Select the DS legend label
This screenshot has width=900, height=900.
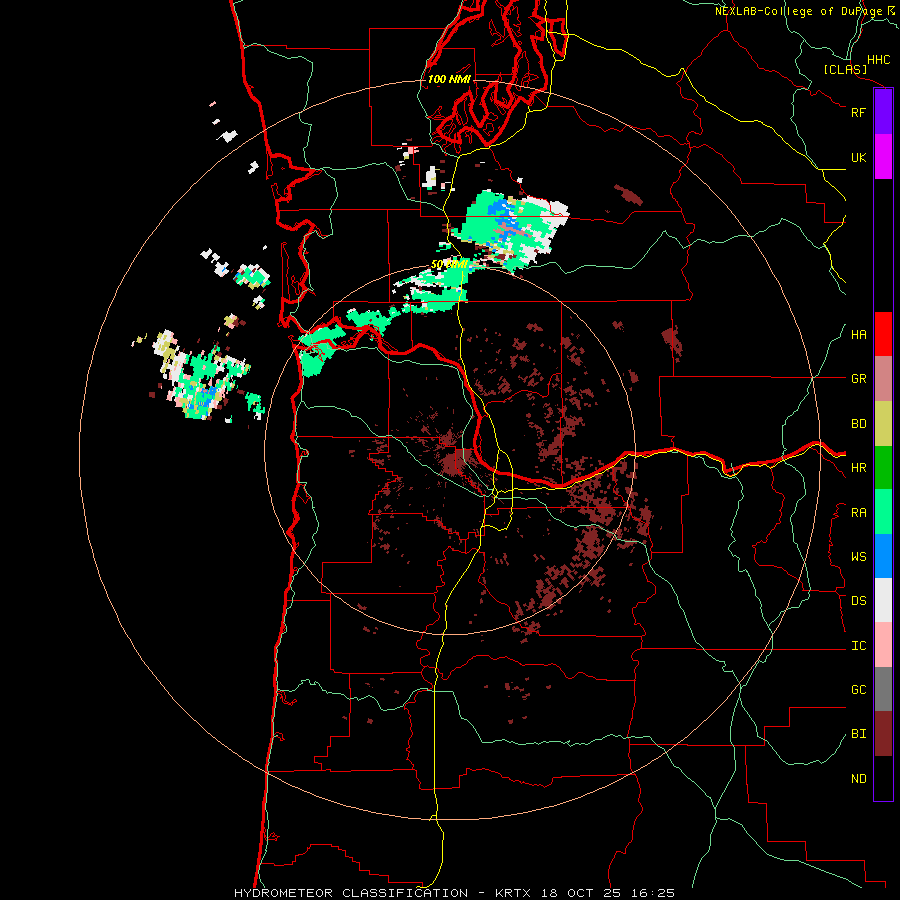859,601
